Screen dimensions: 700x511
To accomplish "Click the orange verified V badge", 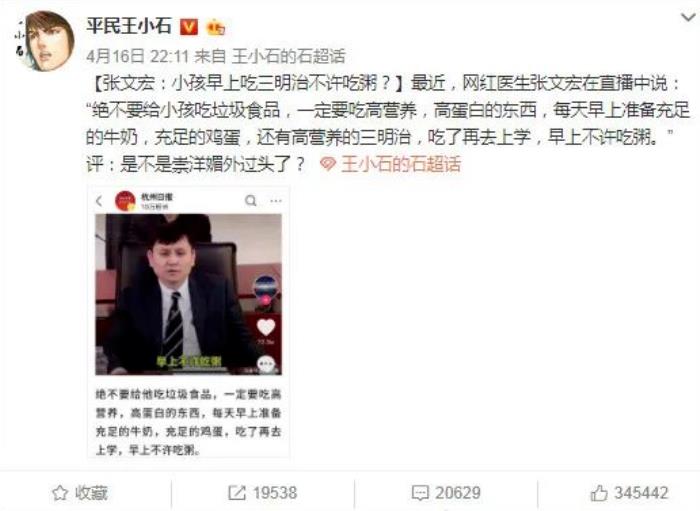I will coord(188,27).
